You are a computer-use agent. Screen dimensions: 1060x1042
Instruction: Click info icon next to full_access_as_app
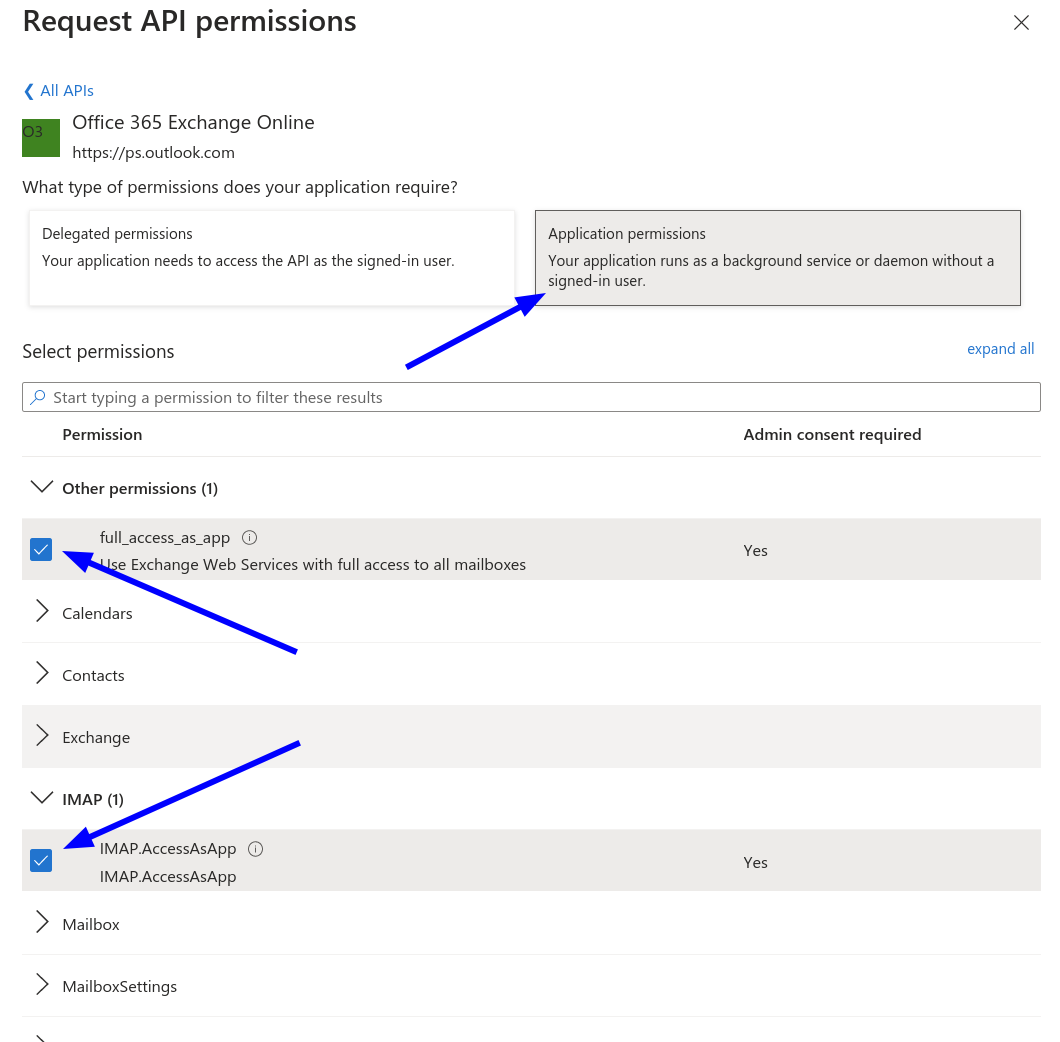point(250,538)
